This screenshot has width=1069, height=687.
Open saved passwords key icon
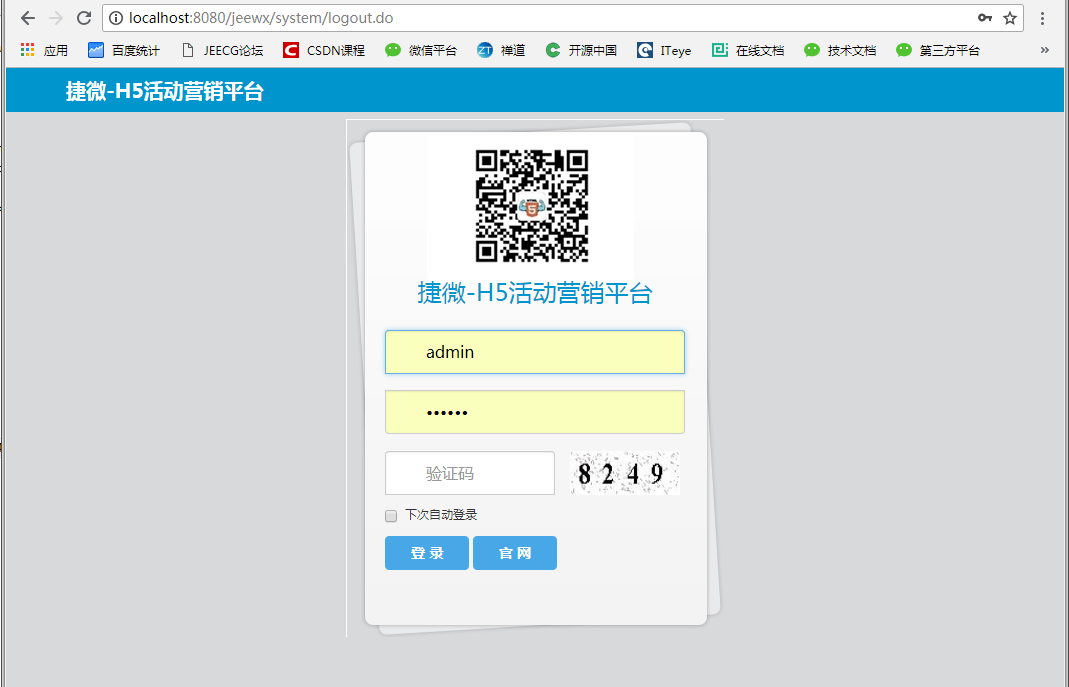[984, 18]
